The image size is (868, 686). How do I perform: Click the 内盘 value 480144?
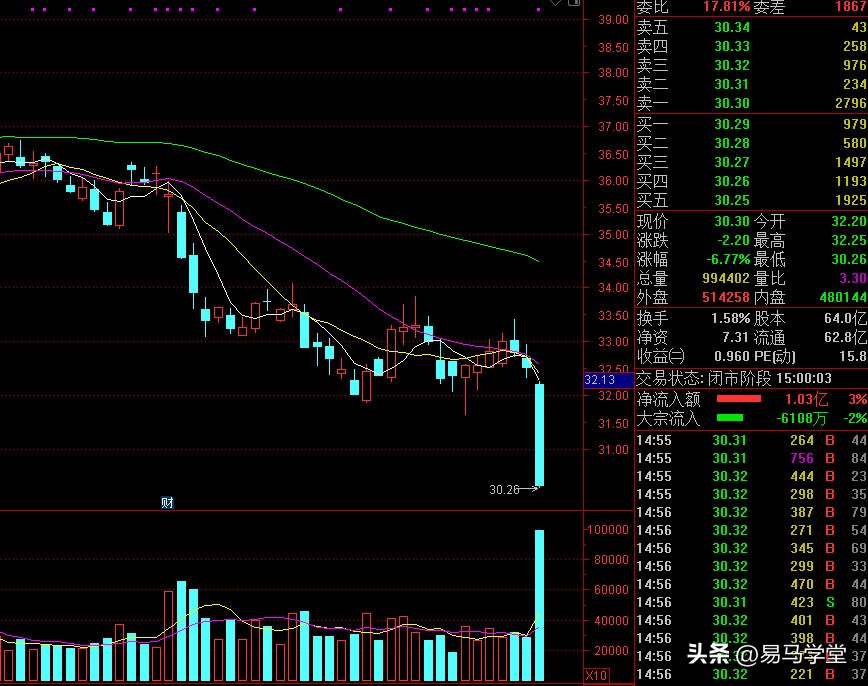(x=843, y=297)
